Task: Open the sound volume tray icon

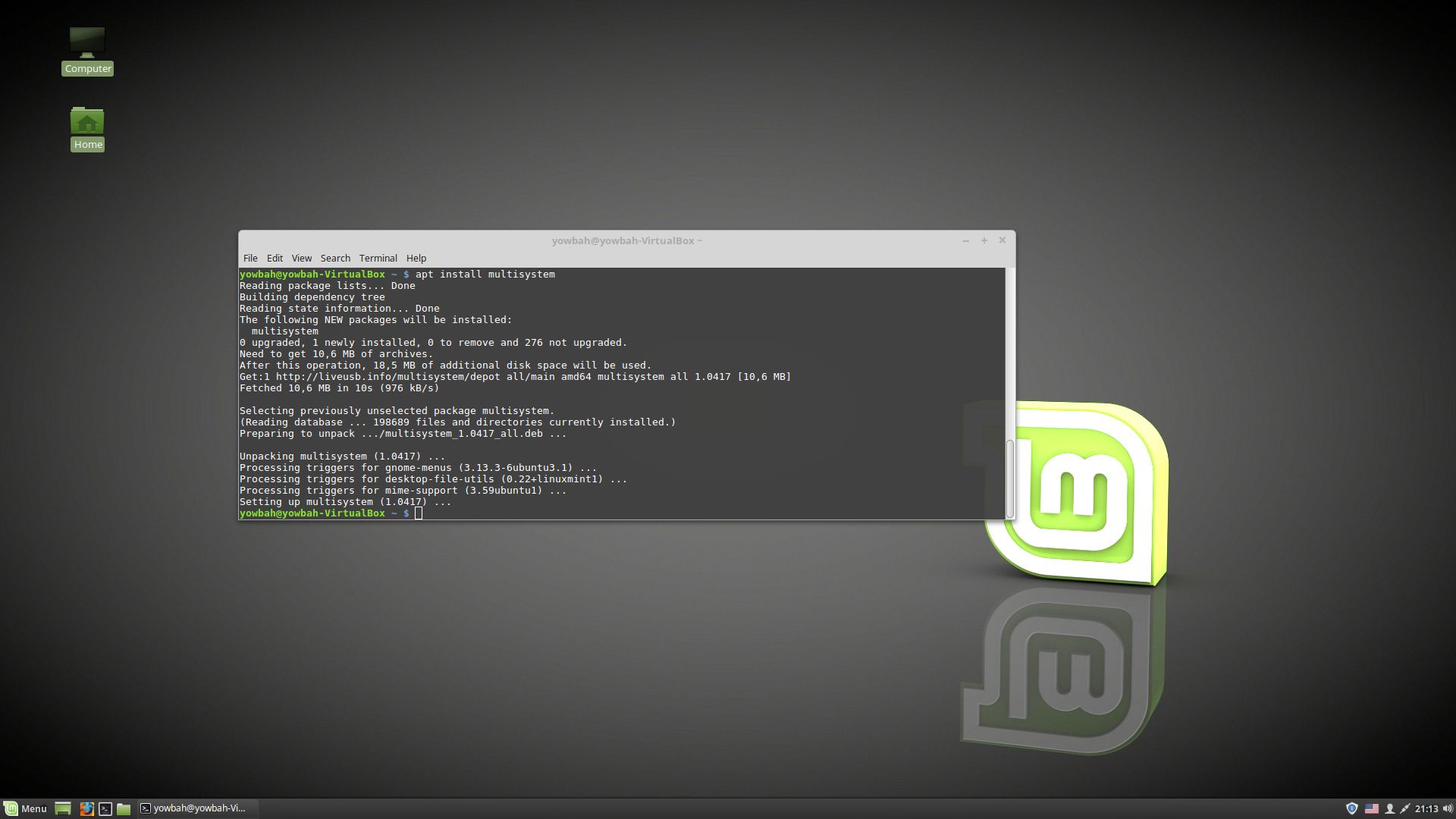Action: pyautogui.click(x=1447, y=808)
